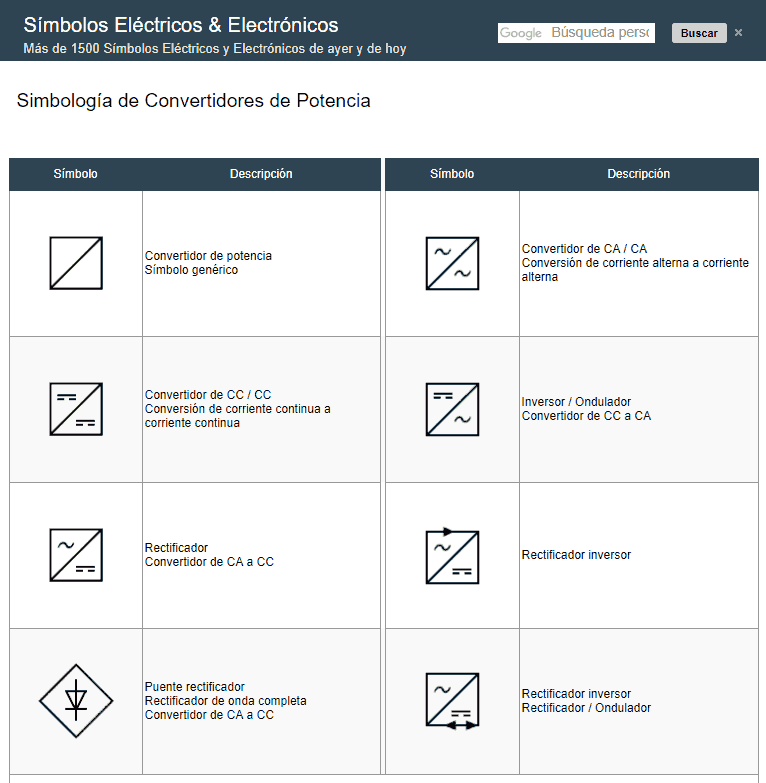Open the Símbolos Eléctricos & Electrónicos site title
The image size is (766, 783).
point(181,25)
